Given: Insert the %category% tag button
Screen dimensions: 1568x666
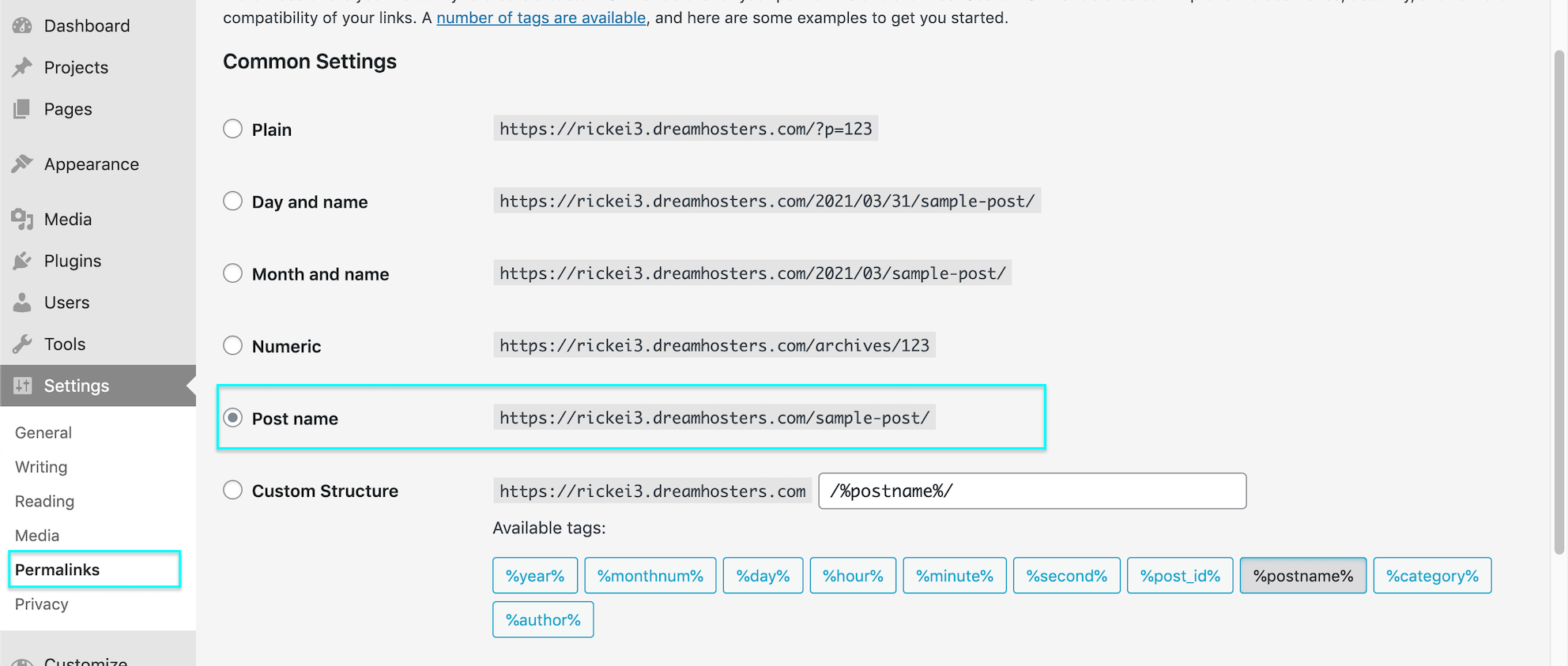Looking at the screenshot, I should (x=1431, y=576).
